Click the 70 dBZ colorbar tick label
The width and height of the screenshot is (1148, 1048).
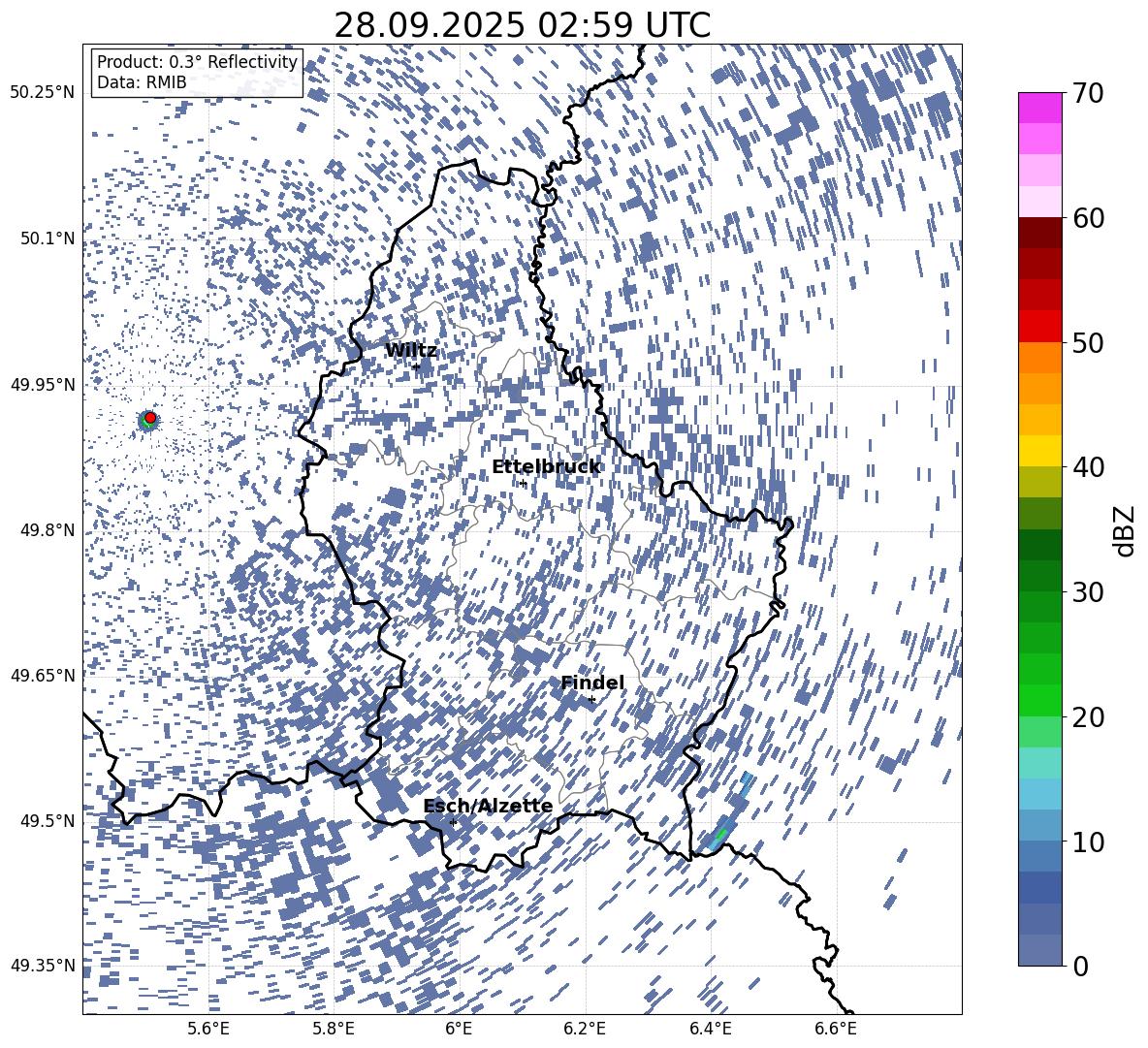tap(1088, 94)
